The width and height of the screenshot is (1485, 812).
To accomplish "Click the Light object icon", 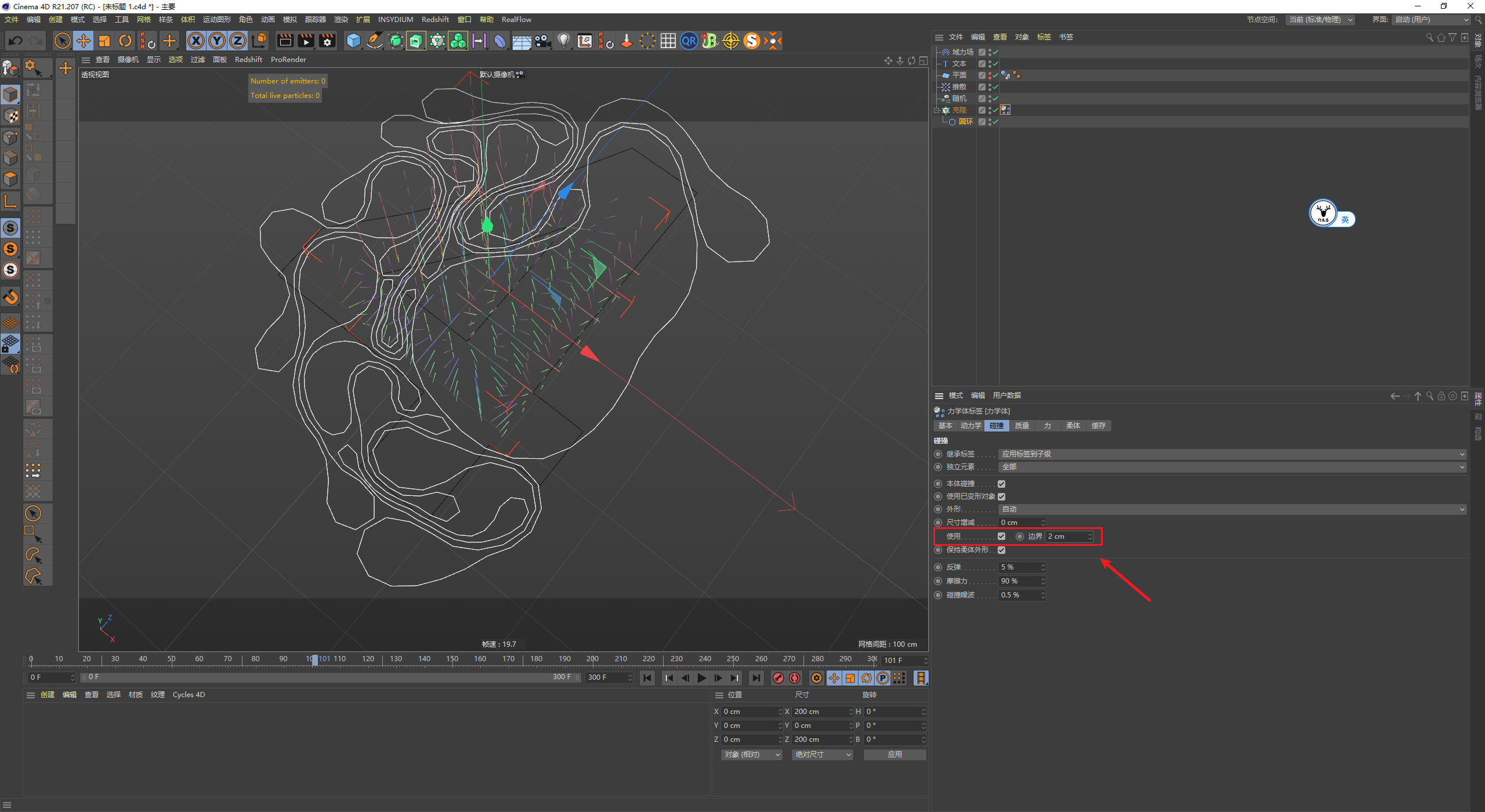I will tap(563, 41).
